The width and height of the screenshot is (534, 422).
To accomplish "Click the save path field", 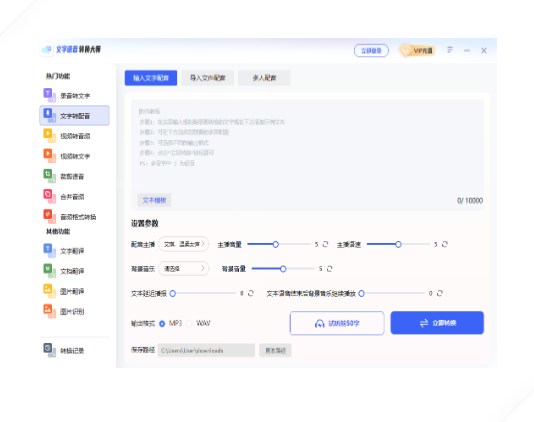I will [206, 350].
